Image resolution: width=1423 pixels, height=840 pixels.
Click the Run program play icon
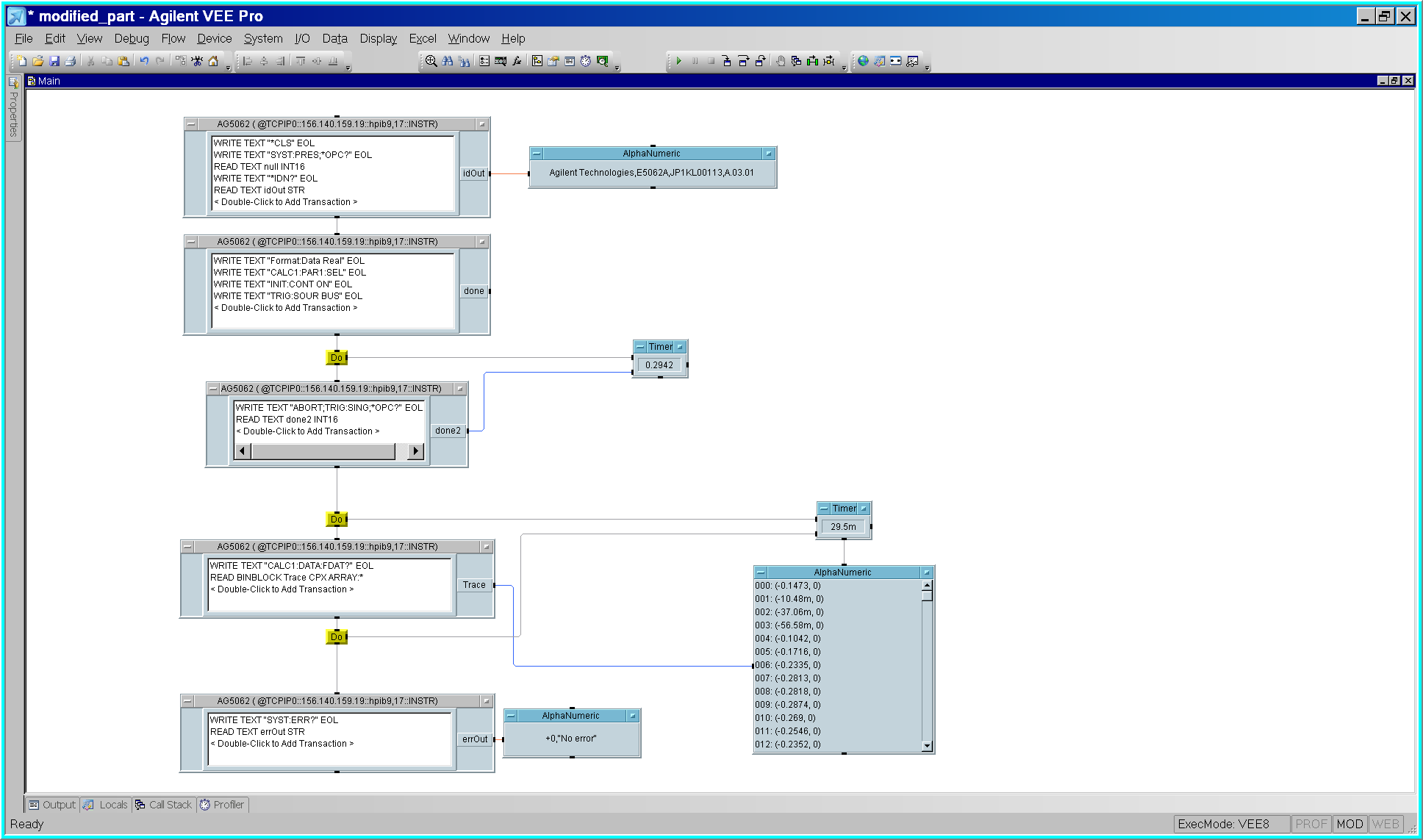[679, 61]
